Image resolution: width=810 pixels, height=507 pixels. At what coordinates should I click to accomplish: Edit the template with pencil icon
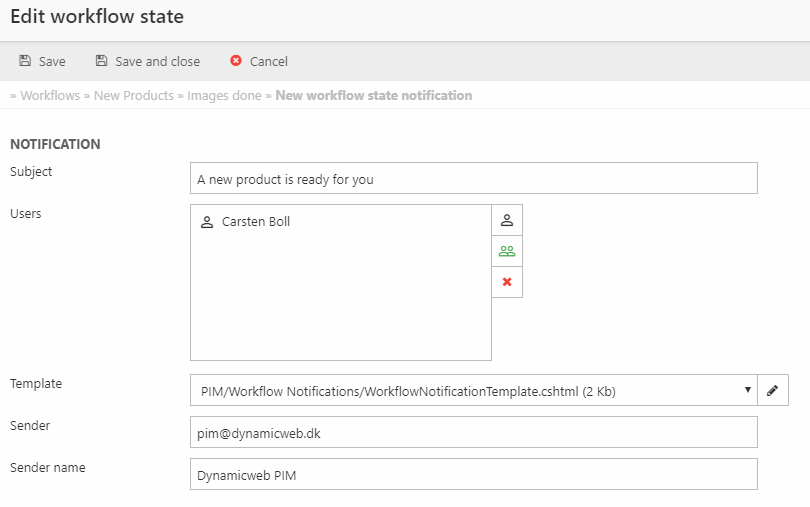click(x=773, y=391)
